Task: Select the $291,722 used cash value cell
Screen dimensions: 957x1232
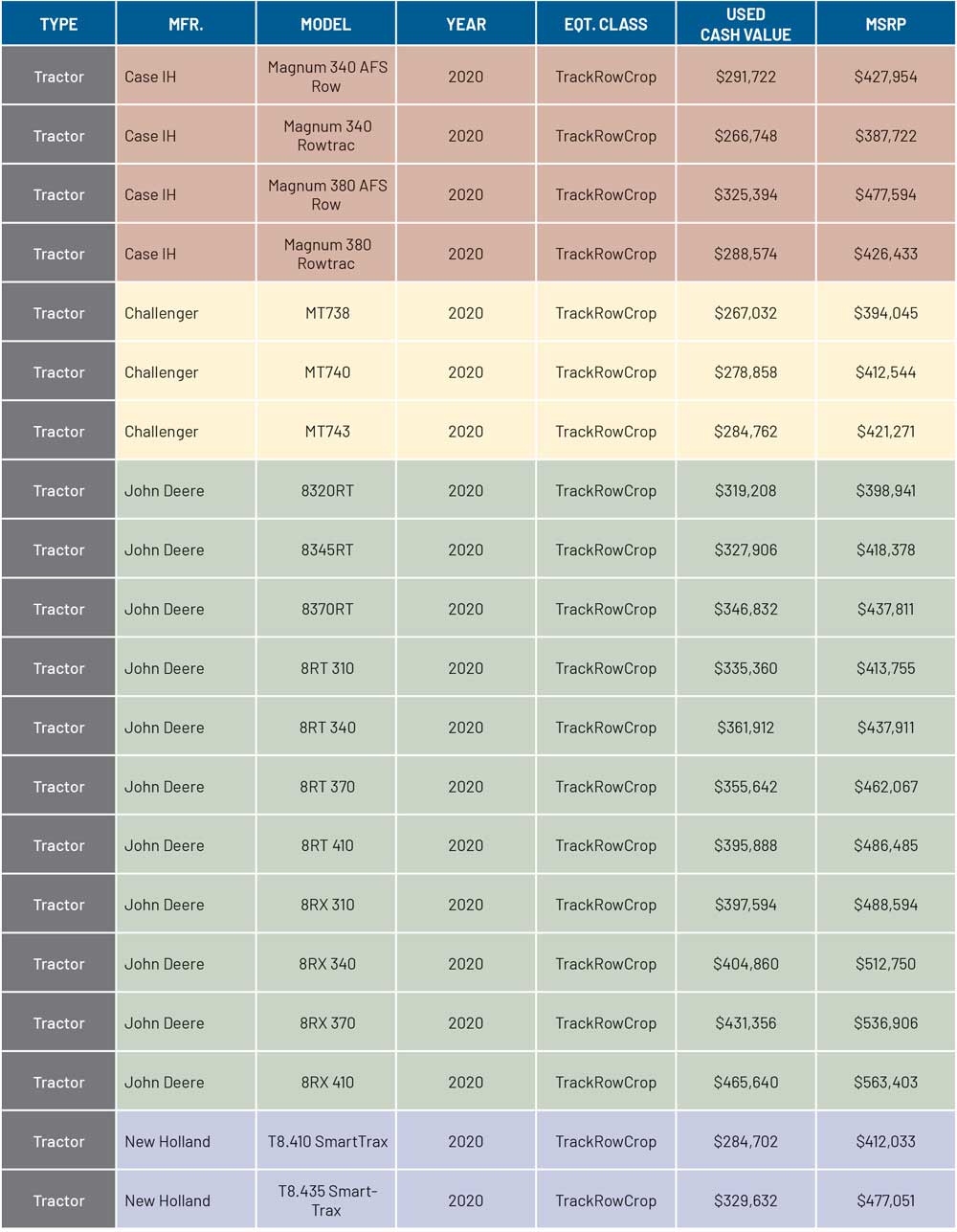Action: (x=746, y=77)
